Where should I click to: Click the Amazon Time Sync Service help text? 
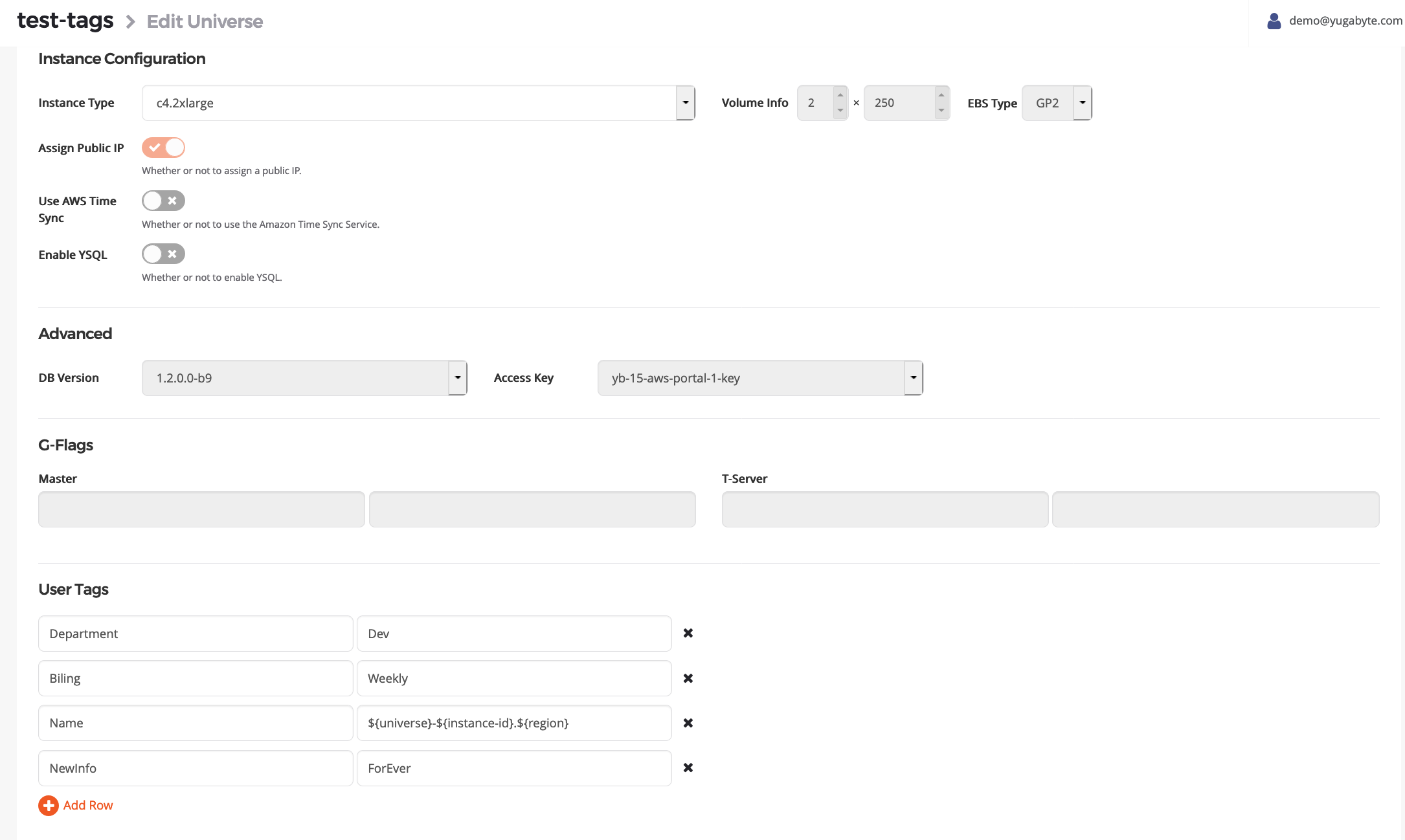click(260, 225)
